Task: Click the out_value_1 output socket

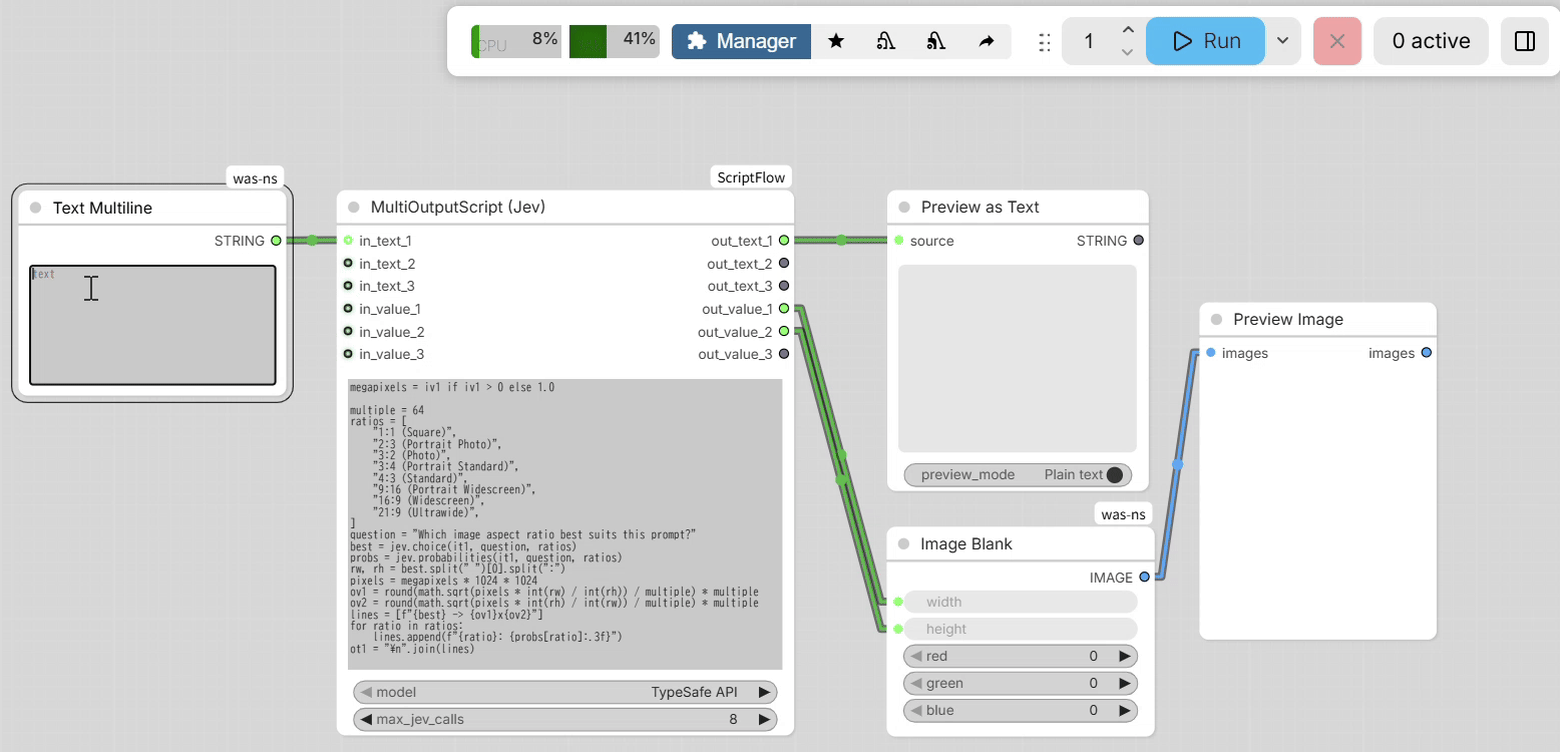Action: click(784, 309)
